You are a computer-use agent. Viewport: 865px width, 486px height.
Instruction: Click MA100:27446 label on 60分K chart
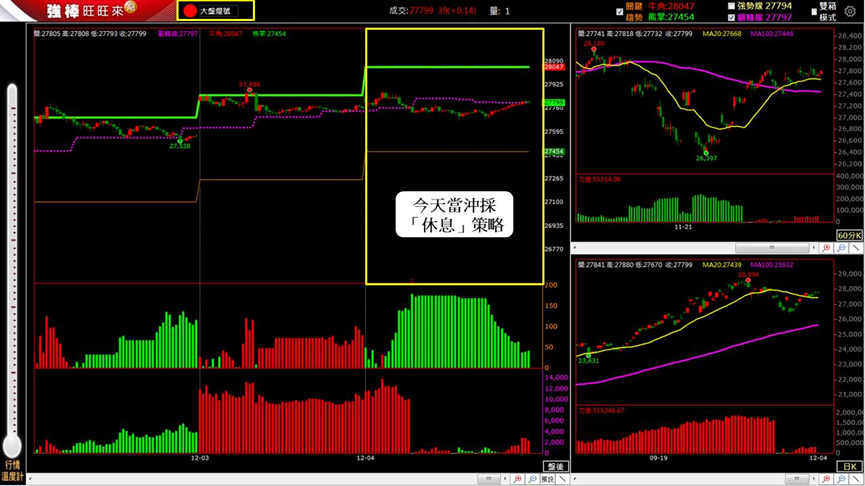click(x=772, y=34)
